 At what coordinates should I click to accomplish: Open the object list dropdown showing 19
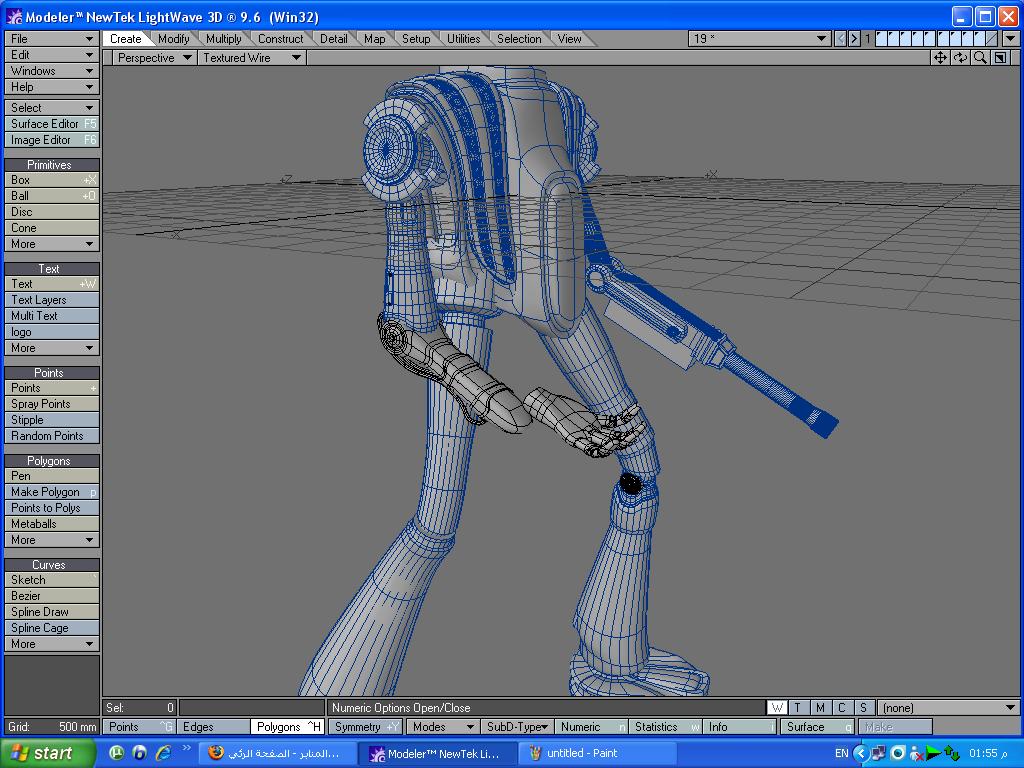point(760,39)
